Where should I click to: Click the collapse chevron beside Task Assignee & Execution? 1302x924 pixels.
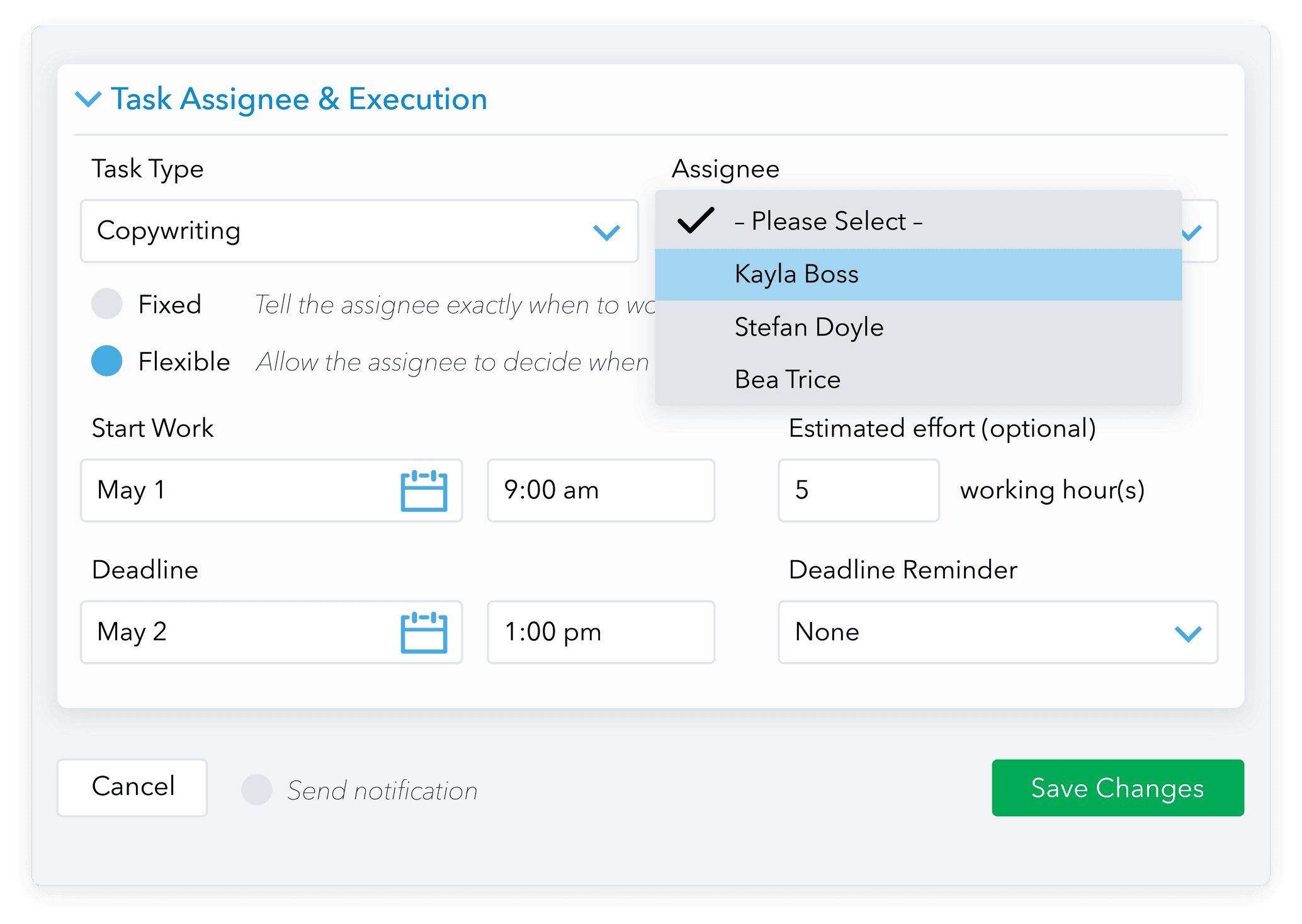[89, 99]
